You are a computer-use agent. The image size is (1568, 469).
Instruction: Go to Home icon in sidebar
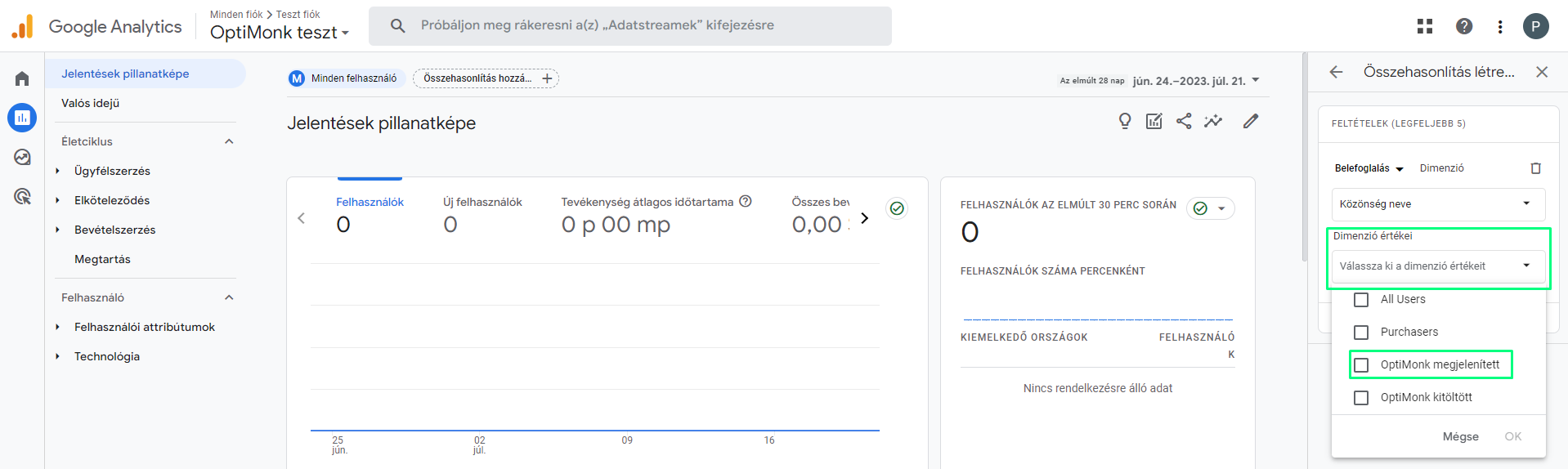[22, 78]
